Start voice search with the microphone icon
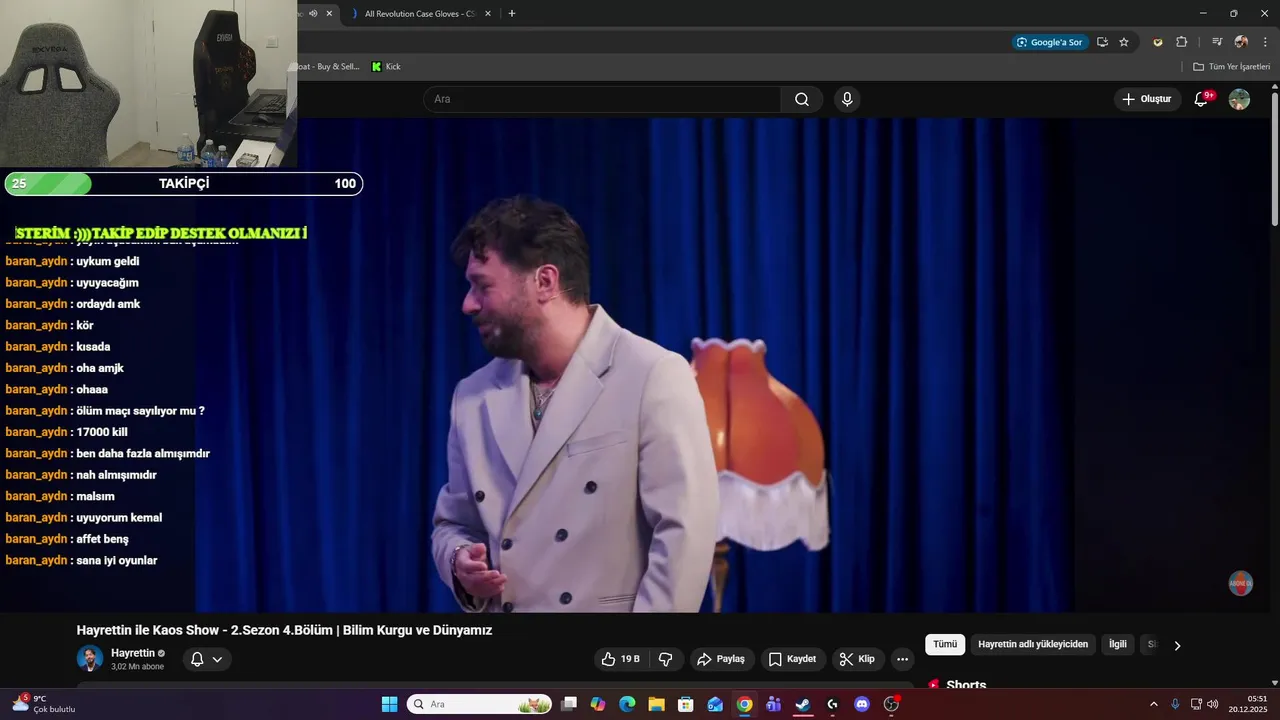1280x720 pixels. 847,99
